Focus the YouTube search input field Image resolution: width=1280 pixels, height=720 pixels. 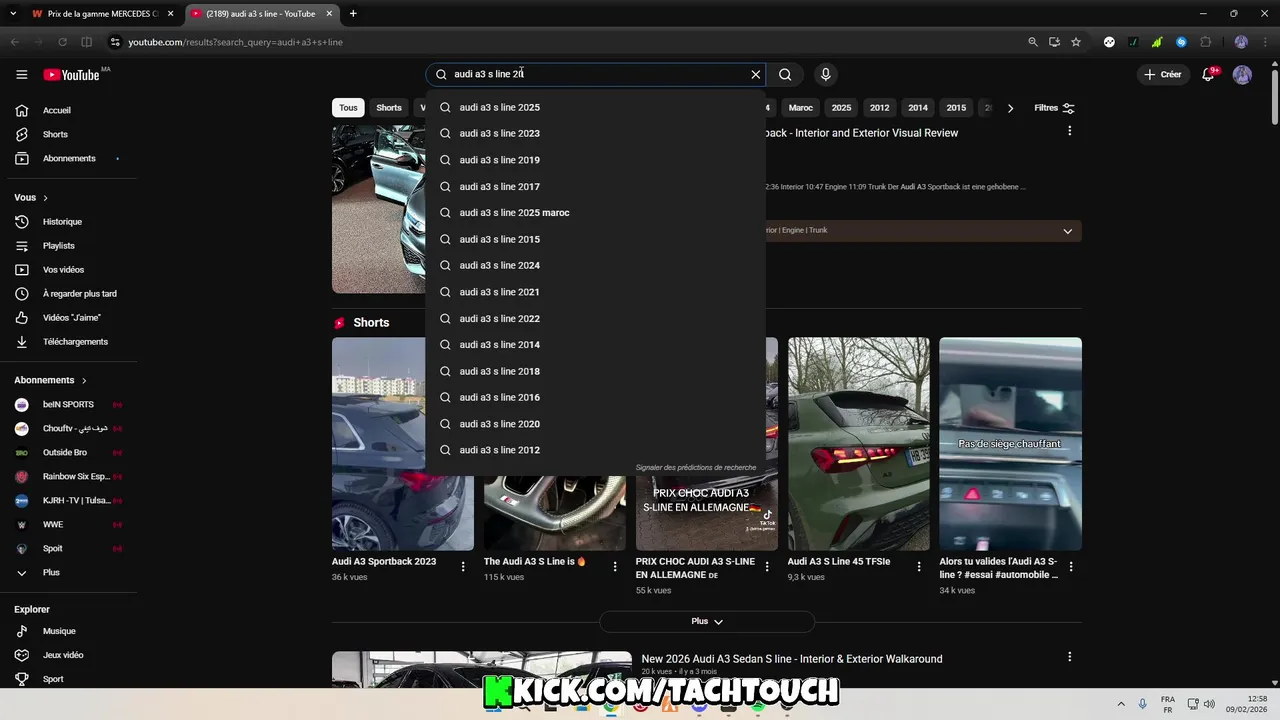click(595, 74)
